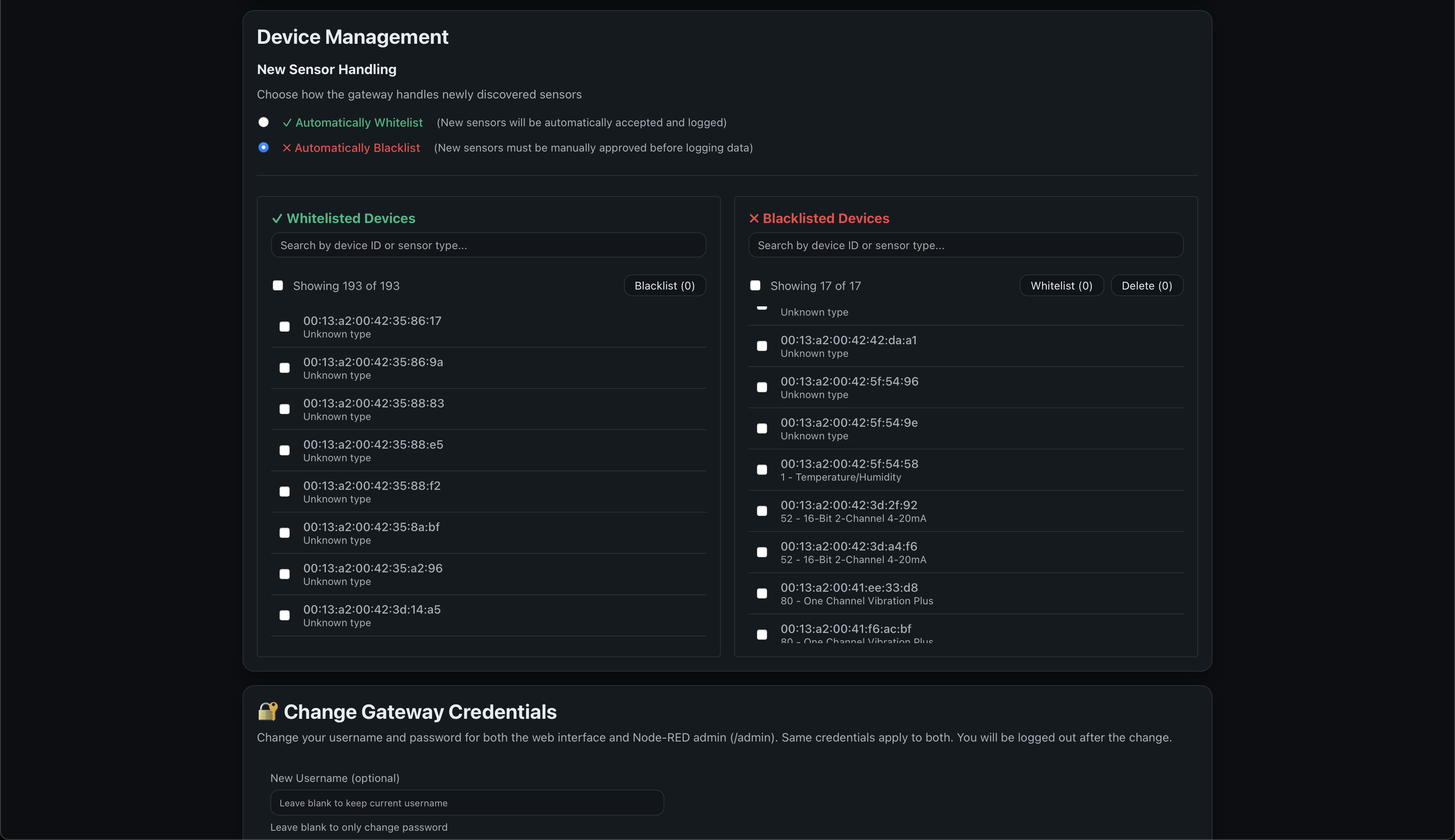Viewport: 1455px width, 840px height.
Task: Click the green Whitelisted Devices checkmark icon
Action: [x=277, y=219]
